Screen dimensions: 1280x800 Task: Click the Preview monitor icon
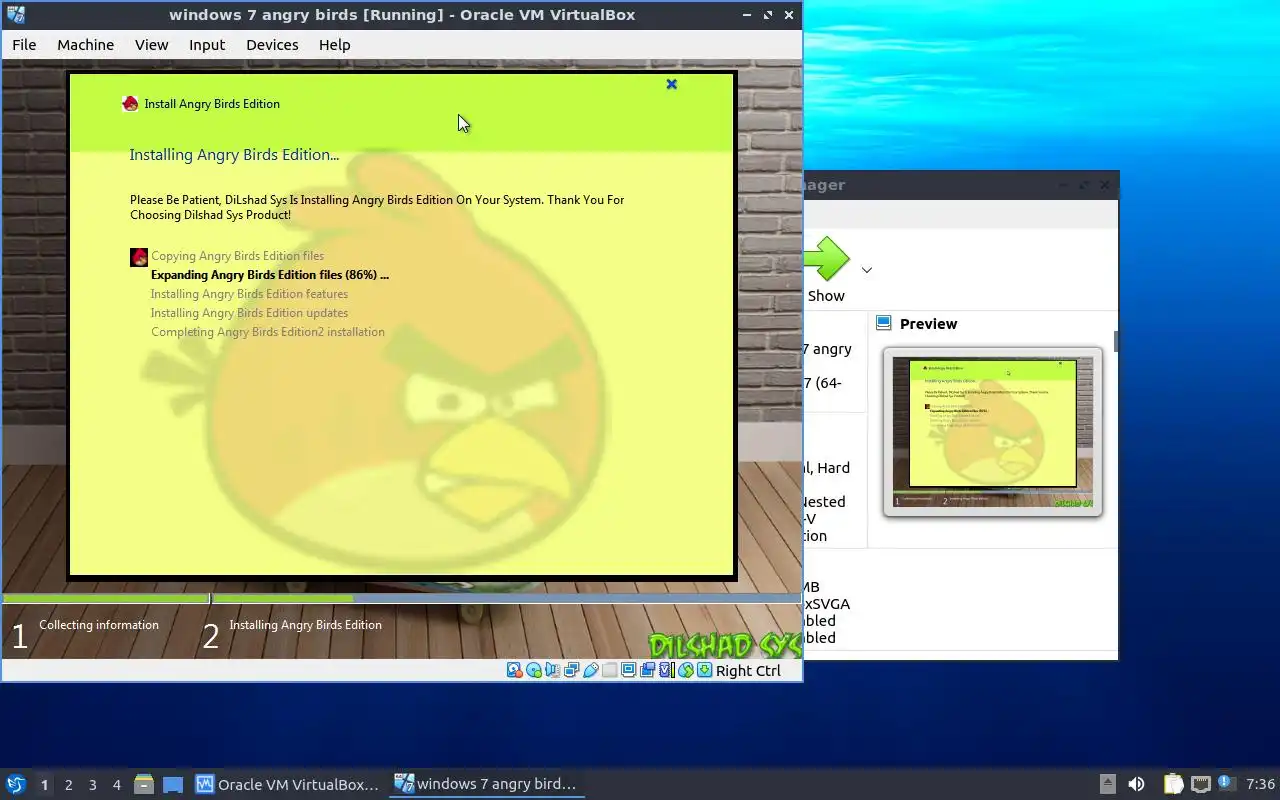point(884,323)
